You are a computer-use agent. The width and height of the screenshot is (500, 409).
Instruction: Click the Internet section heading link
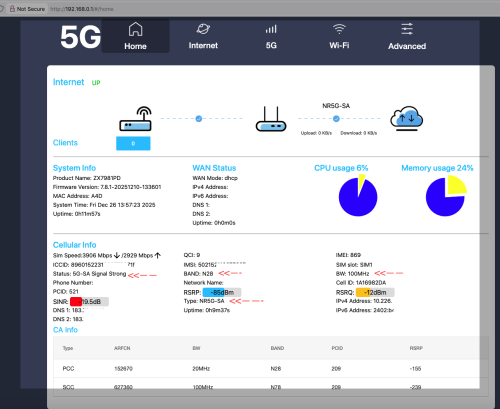tap(68, 82)
